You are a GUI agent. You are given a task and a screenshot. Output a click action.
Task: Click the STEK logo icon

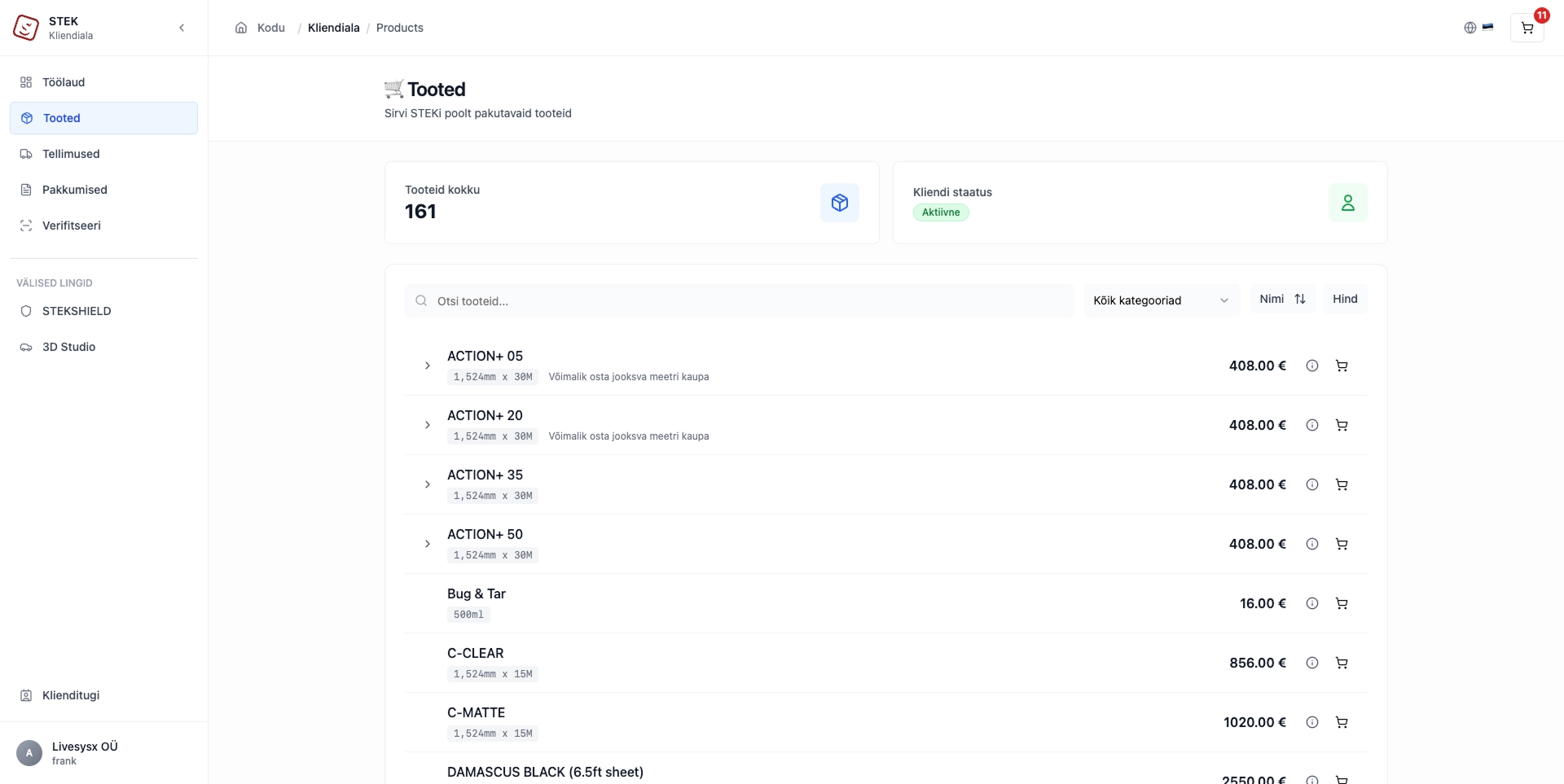click(26, 28)
